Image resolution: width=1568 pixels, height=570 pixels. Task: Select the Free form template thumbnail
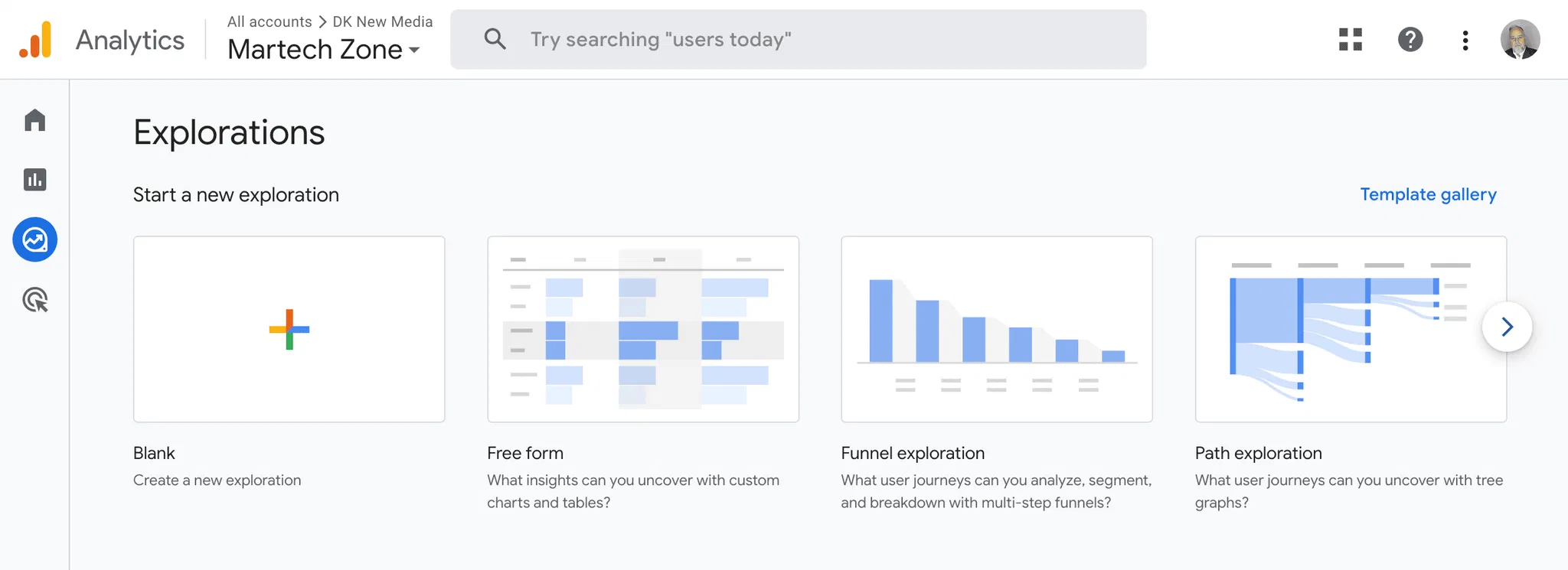pos(642,329)
